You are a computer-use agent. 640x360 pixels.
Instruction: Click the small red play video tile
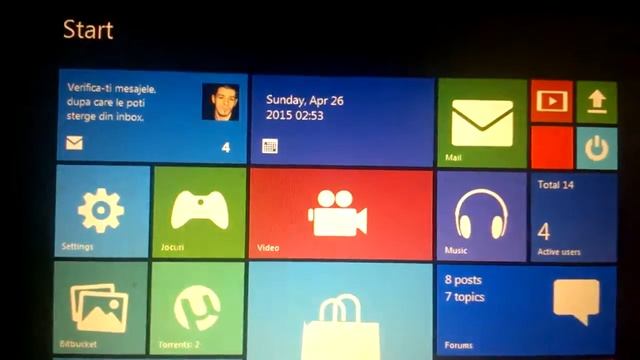coord(552,101)
